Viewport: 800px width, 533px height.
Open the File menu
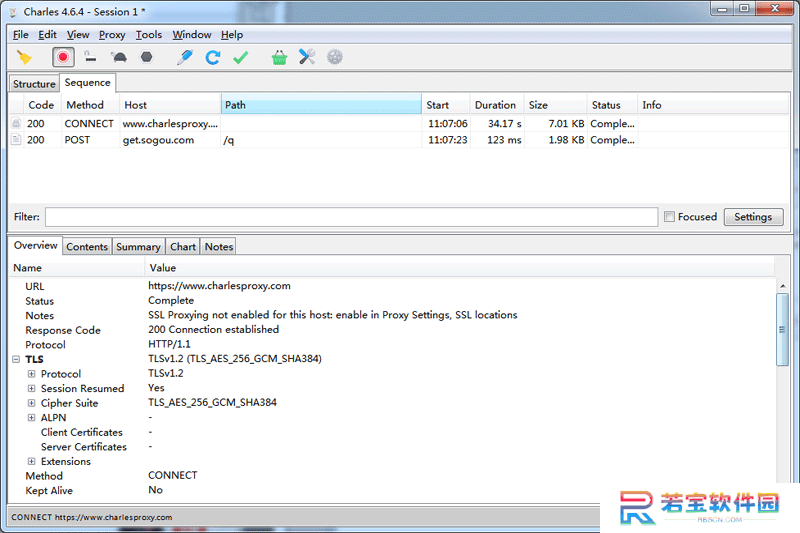coord(20,35)
